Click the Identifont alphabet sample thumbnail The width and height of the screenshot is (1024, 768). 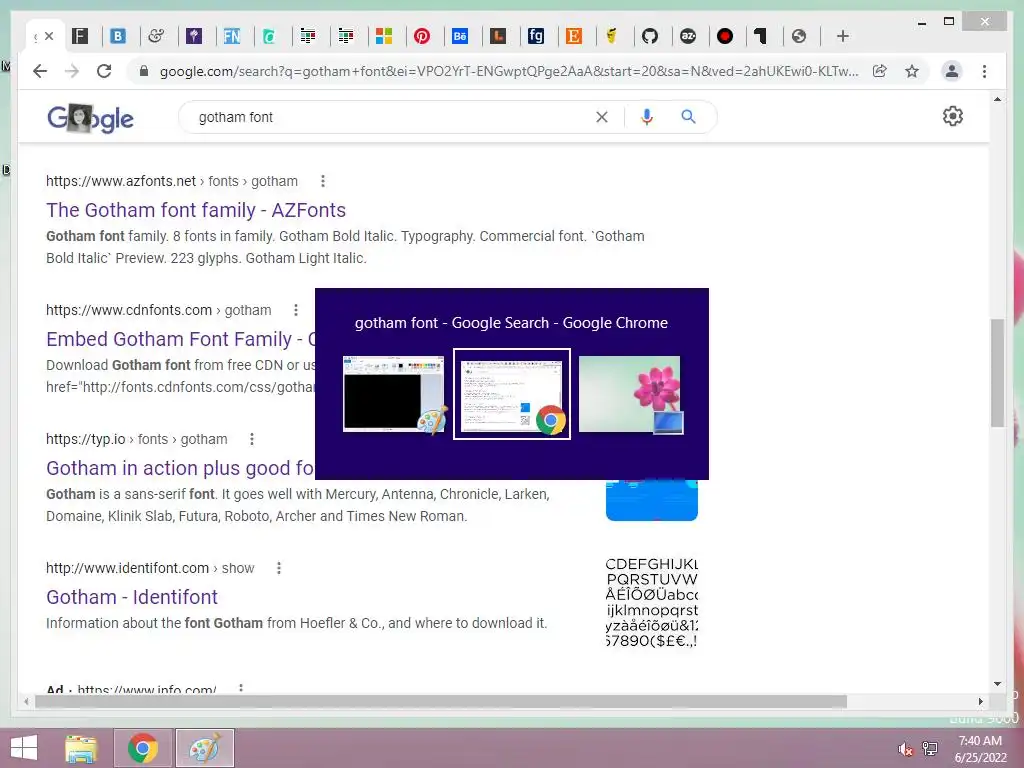[x=652, y=602]
